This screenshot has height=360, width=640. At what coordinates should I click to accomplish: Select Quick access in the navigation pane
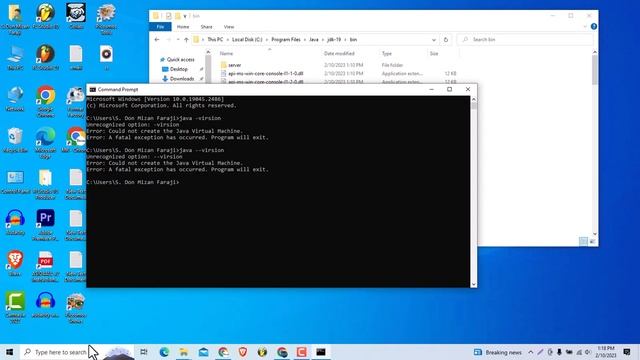click(x=180, y=60)
